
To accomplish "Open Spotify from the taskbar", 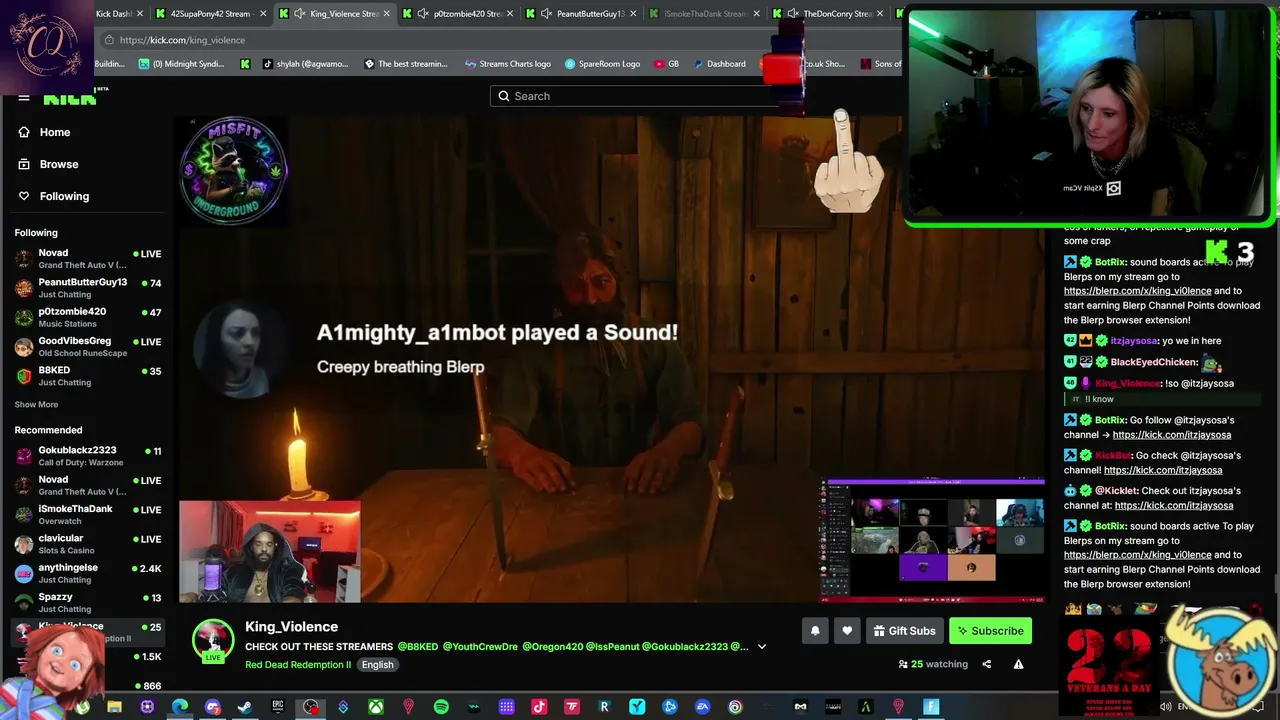I will coord(441,707).
